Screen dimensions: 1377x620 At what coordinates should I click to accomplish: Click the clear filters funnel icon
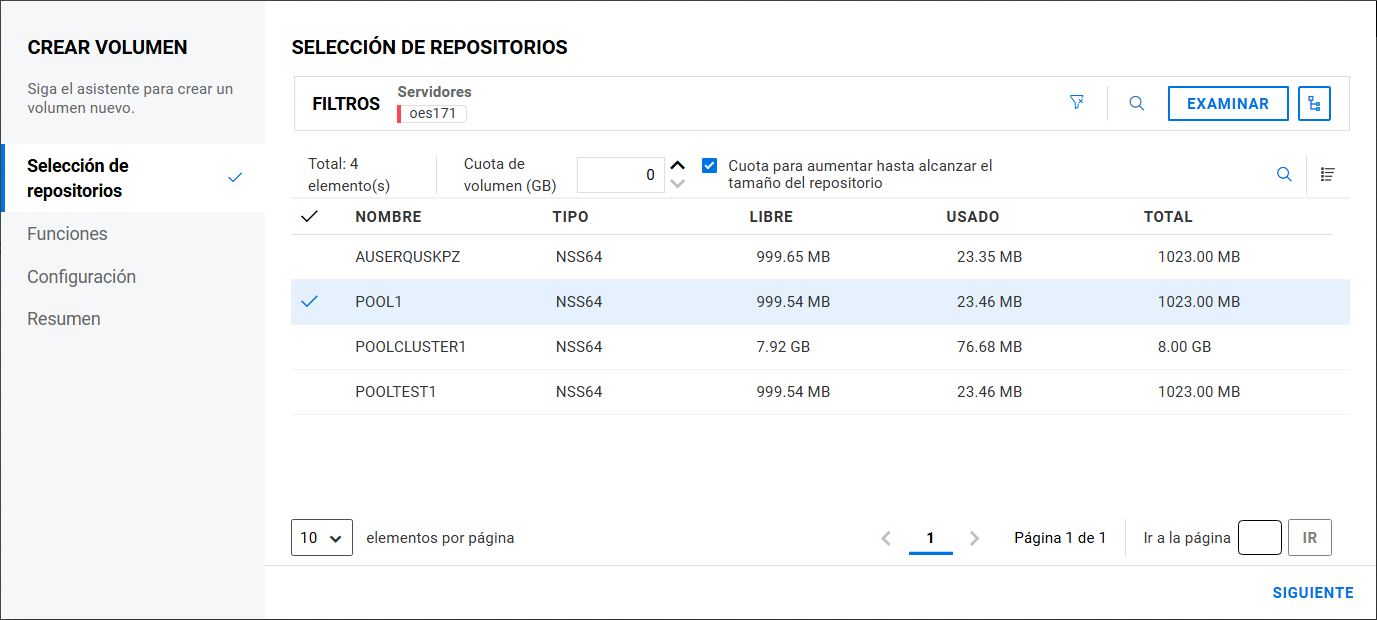click(x=1076, y=103)
